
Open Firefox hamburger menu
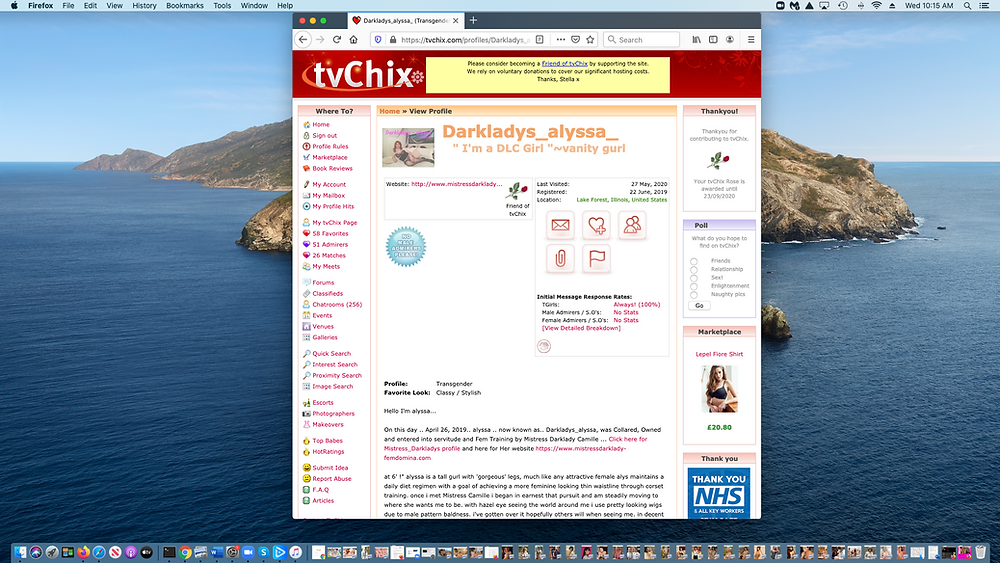pos(751,40)
